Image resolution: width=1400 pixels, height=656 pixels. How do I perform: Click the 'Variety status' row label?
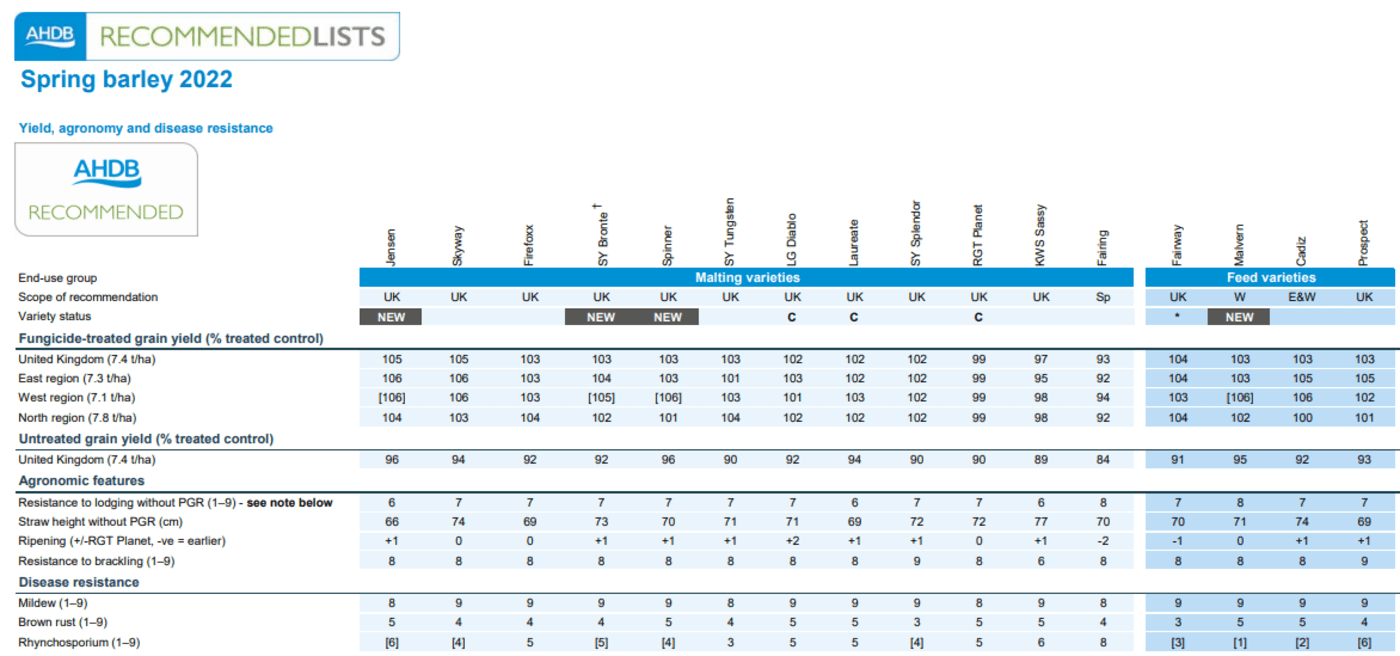[x=54, y=317]
